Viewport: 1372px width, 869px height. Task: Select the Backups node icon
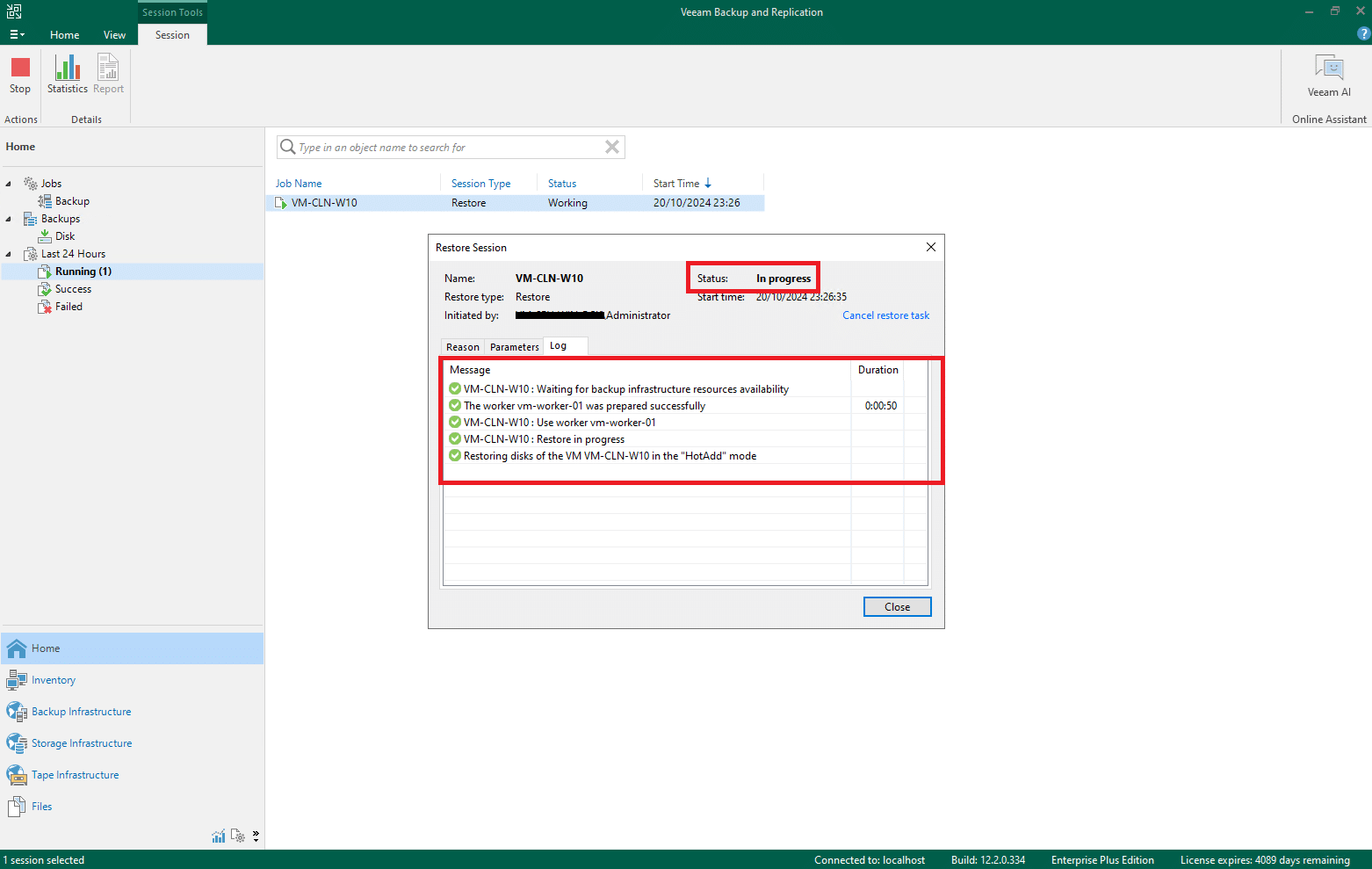coord(31,219)
